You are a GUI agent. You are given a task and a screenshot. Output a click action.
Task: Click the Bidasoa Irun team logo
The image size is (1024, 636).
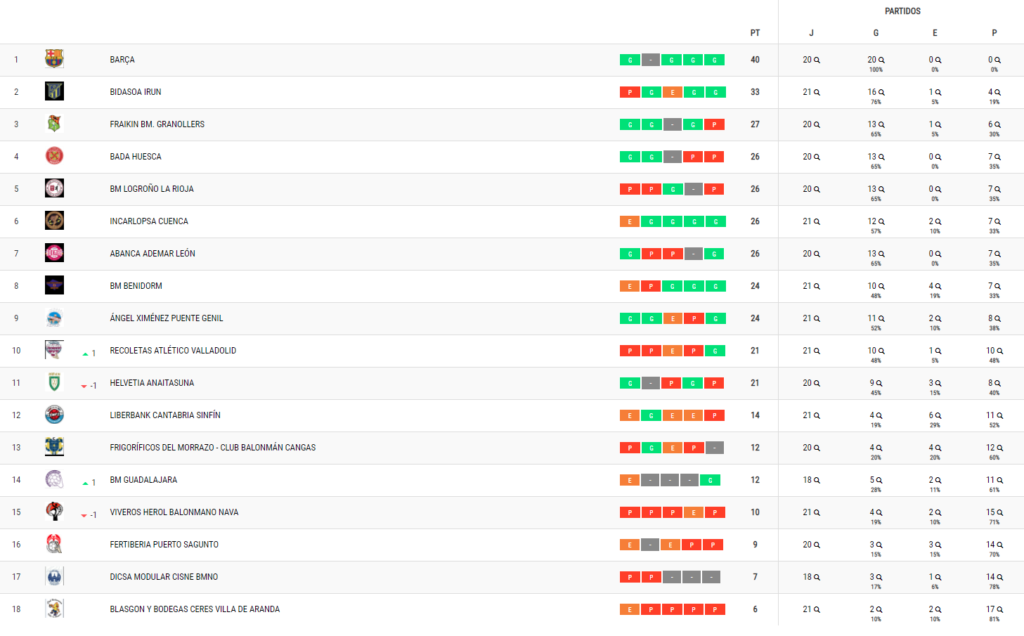54,91
